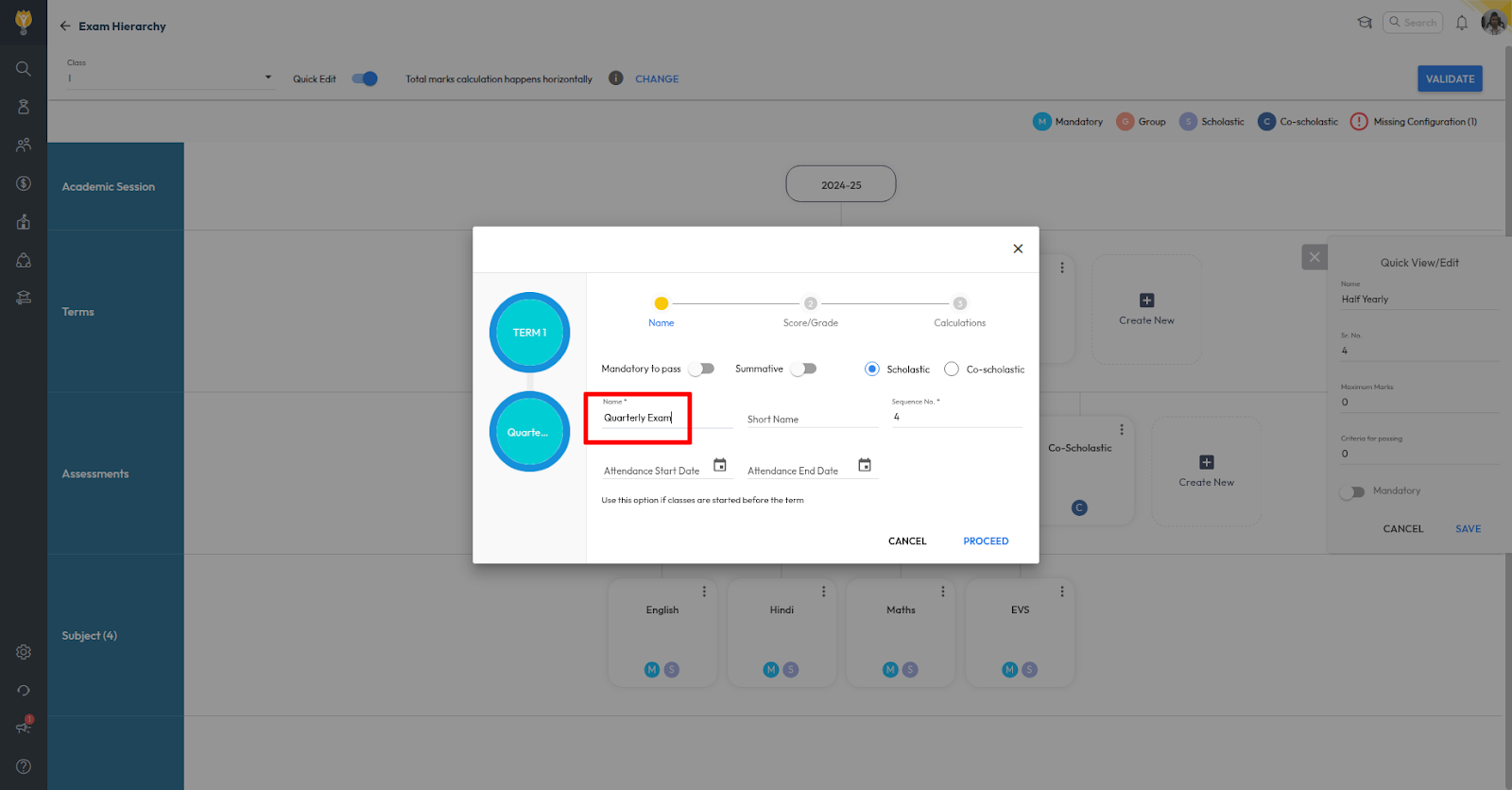Open the Attendance Start Date calendar
The height and width of the screenshot is (790, 1512).
coord(719,465)
